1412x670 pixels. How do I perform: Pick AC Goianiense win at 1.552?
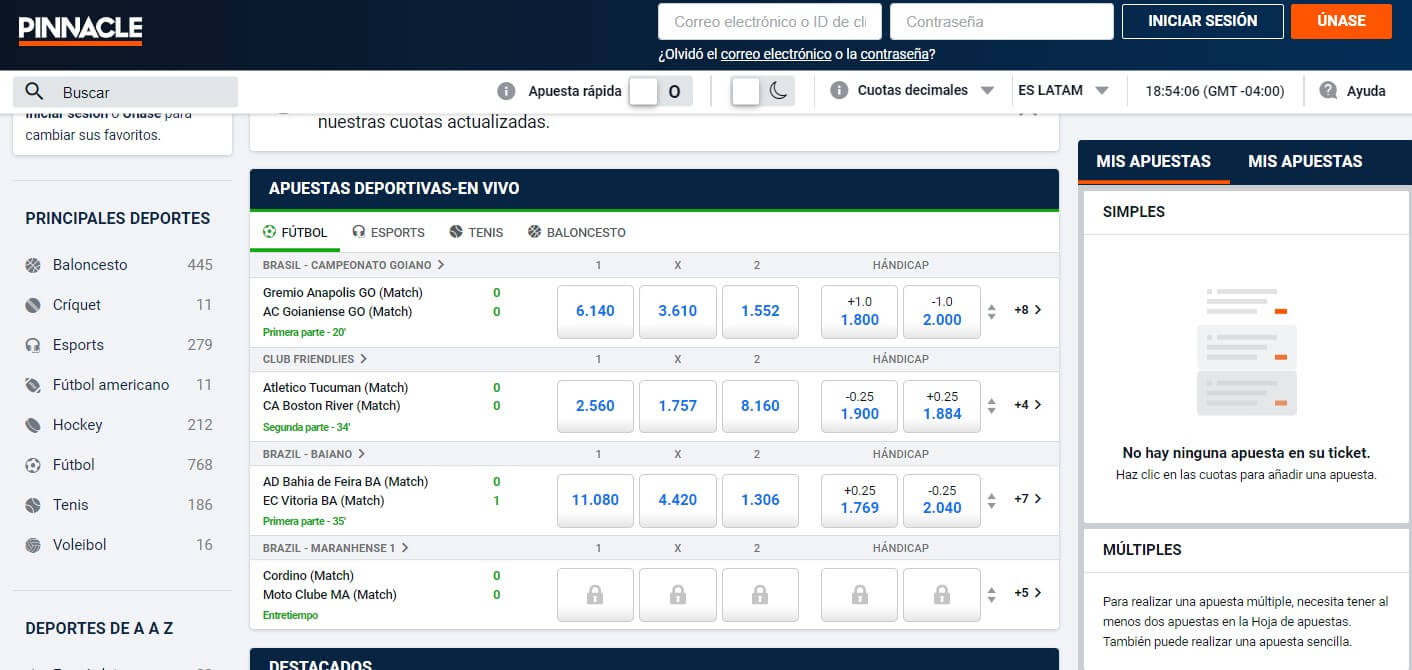click(760, 311)
